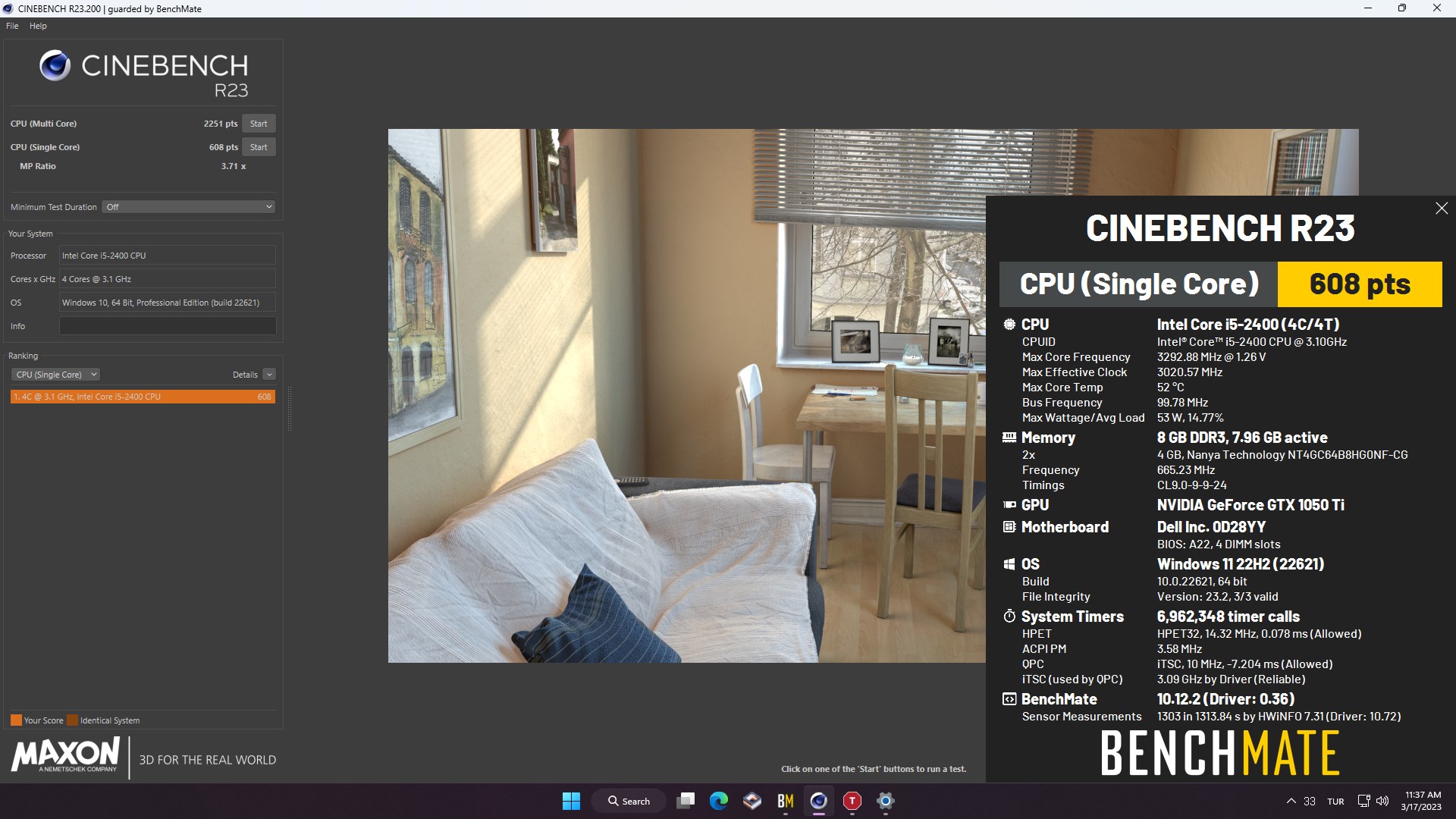Open the ranking CPU (Single Core) dropdown
Image resolution: width=1456 pixels, height=819 pixels.
[x=55, y=375]
